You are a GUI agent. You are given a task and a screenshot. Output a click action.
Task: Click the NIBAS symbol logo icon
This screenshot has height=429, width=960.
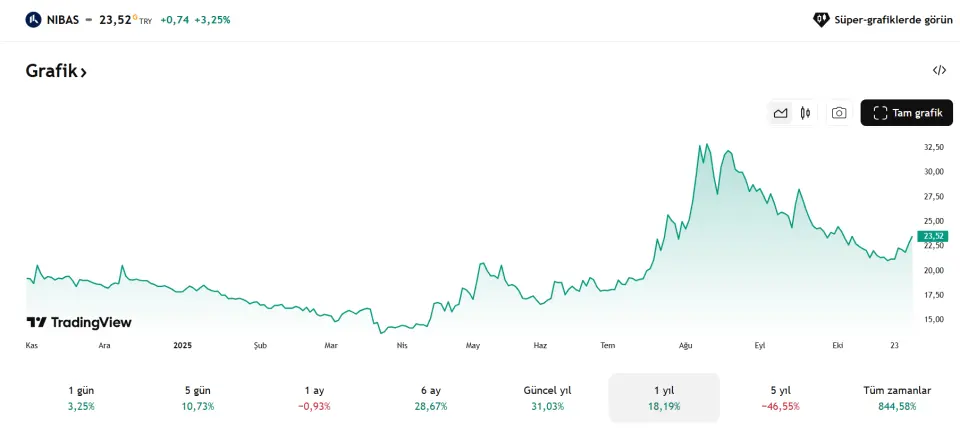tap(33, 19)
